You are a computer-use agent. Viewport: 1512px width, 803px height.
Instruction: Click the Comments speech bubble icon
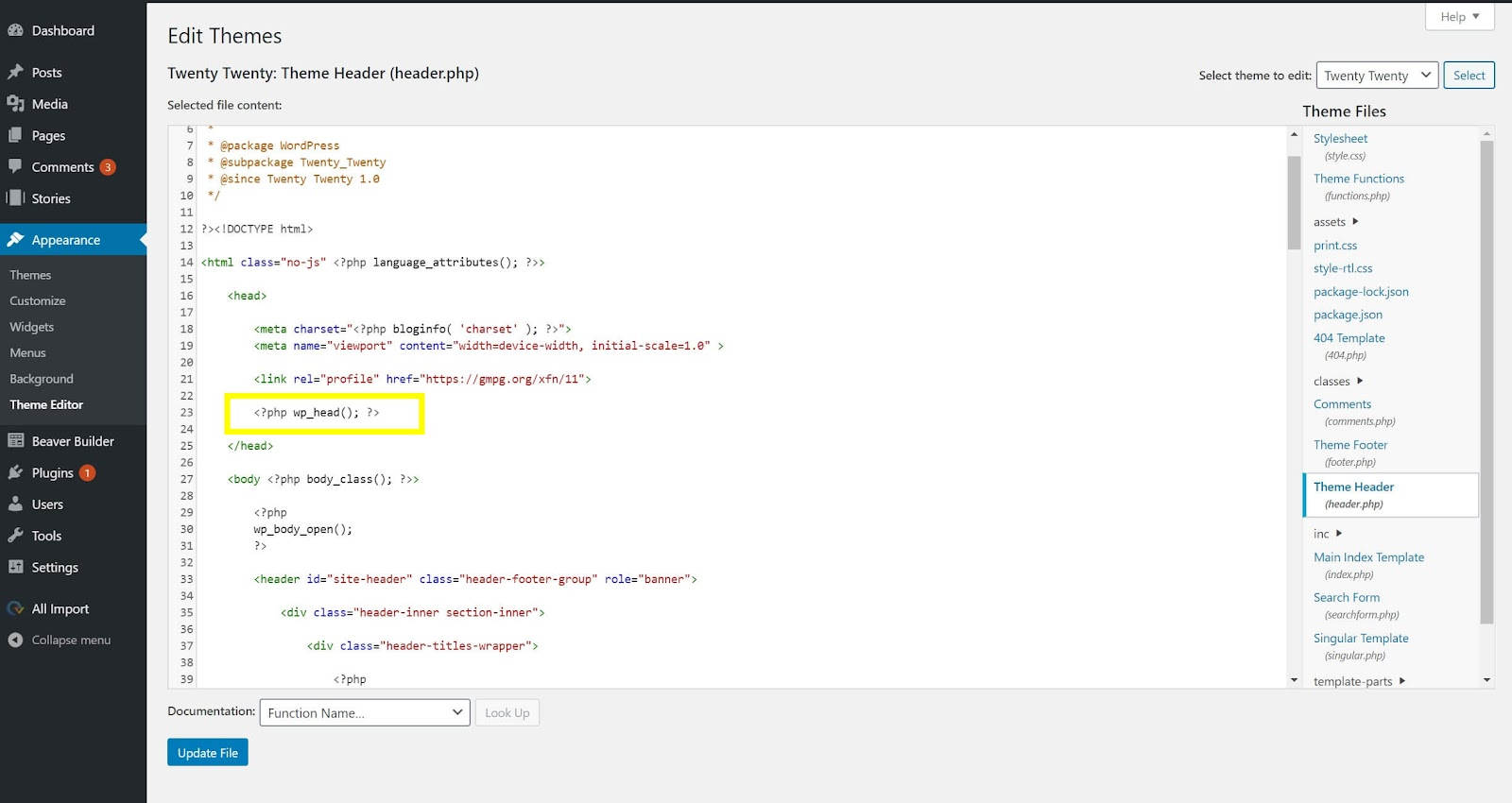(15, 166)
